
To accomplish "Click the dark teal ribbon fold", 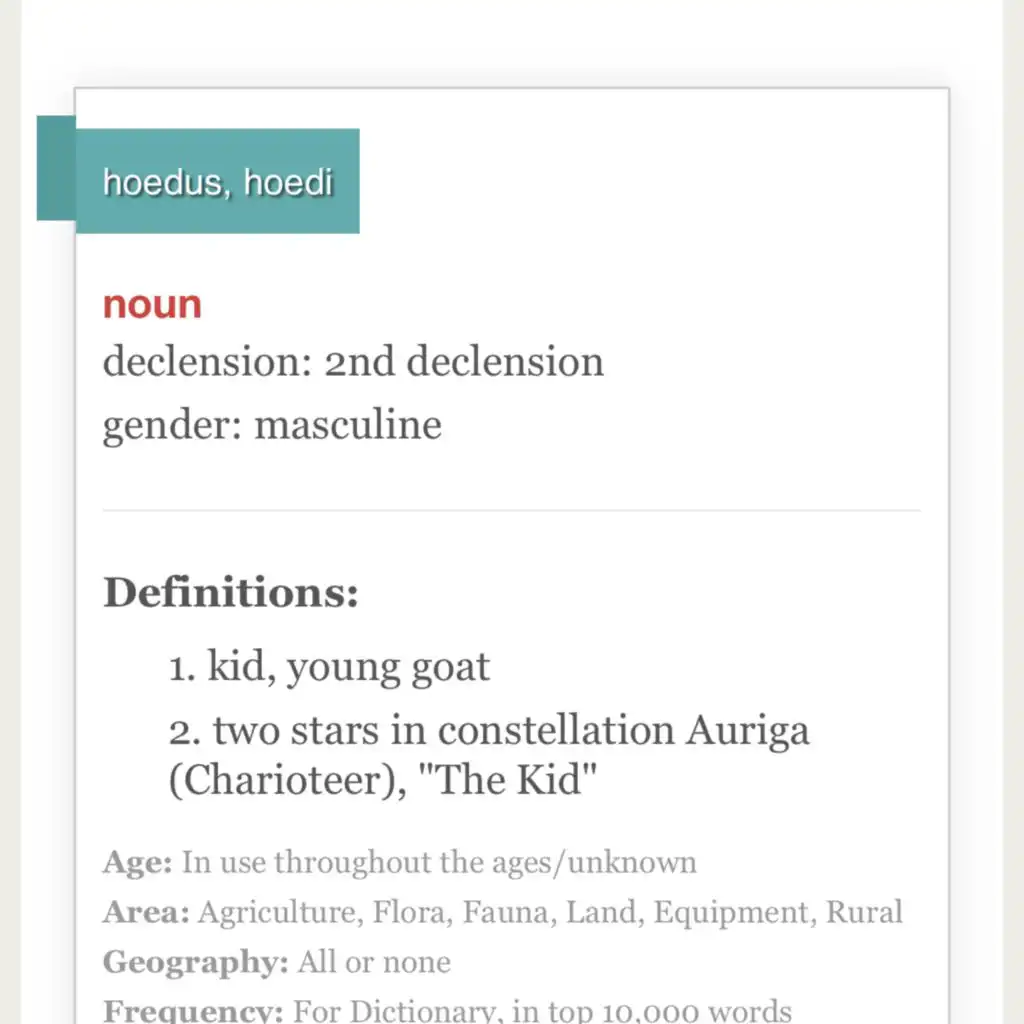I will pyautogui.click(x=56, y=168).
